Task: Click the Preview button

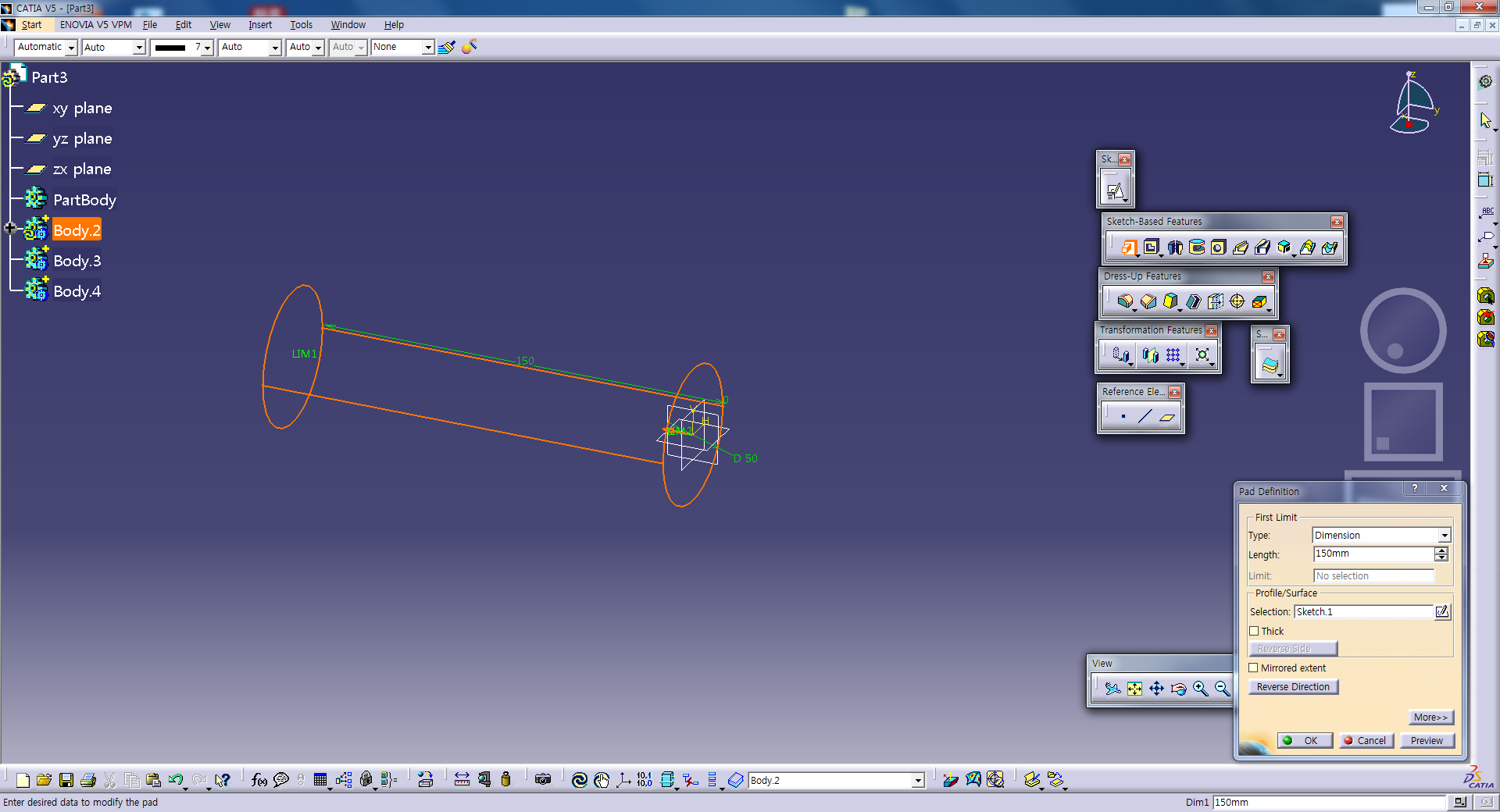Action: click(1427, 740)
